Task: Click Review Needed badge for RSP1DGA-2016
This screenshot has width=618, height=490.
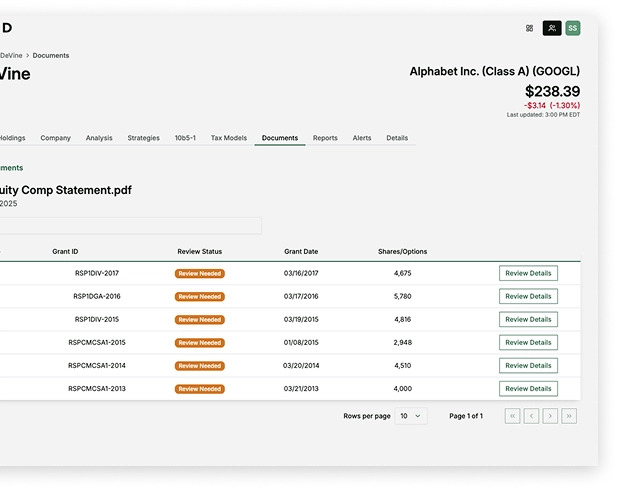Action: click(x=200, y=296)
